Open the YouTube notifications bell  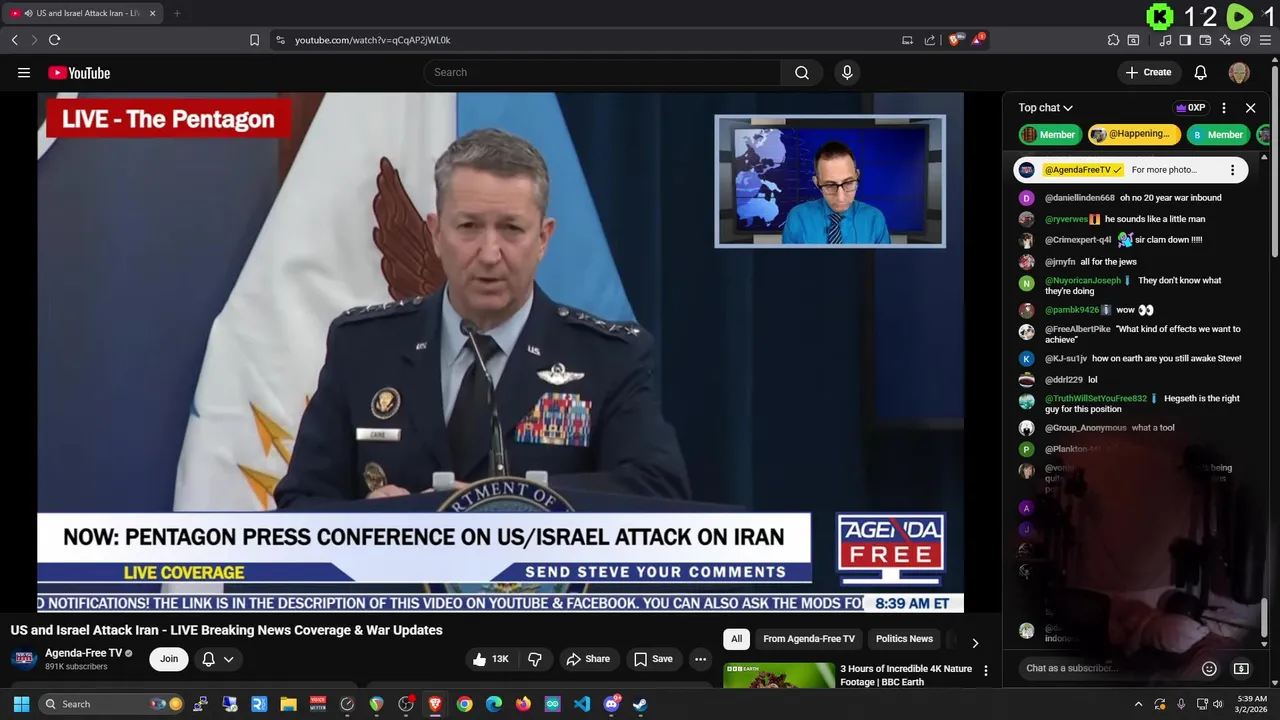[1201, 72]
